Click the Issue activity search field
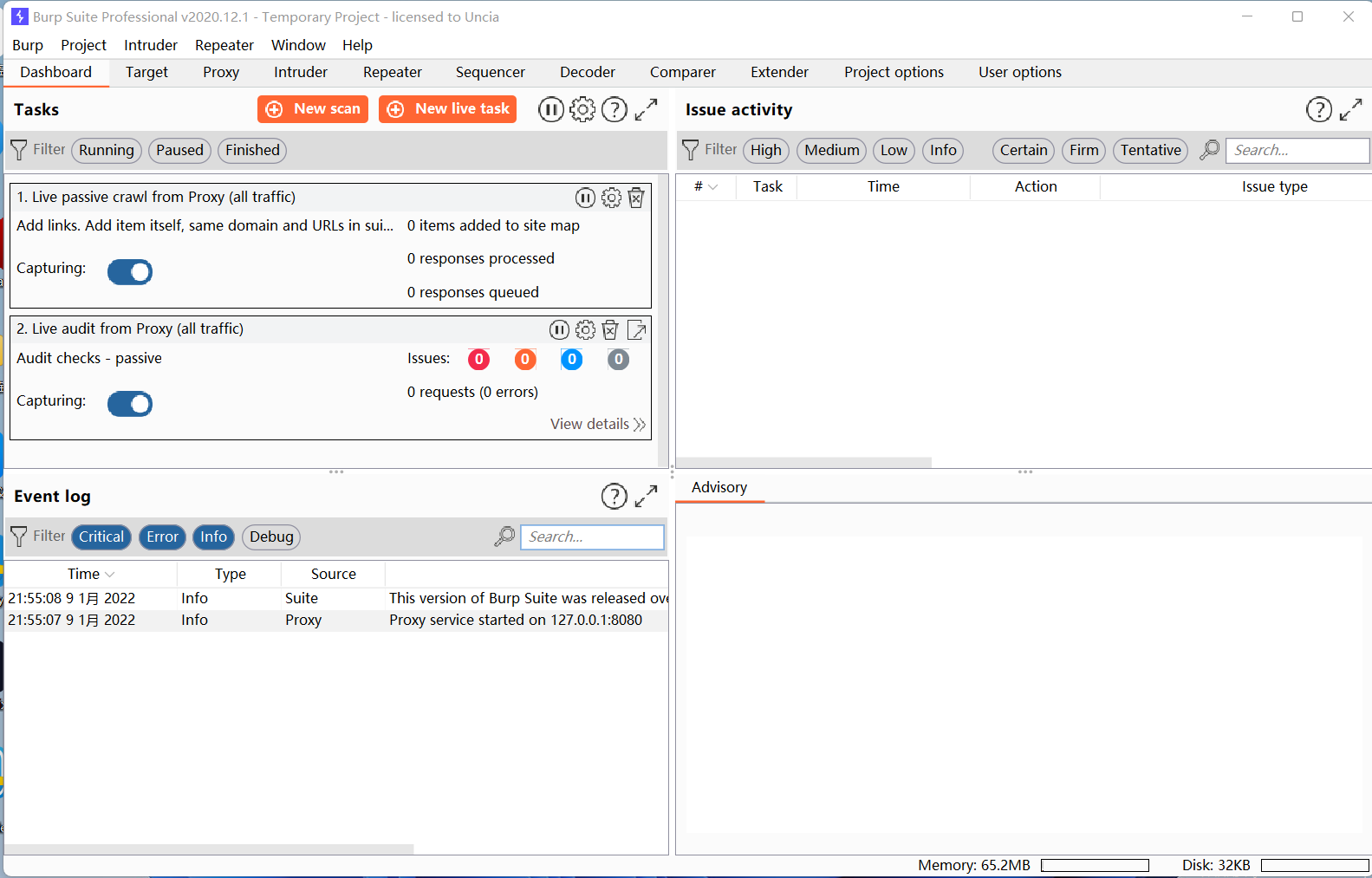 [x=1297, y=150]
